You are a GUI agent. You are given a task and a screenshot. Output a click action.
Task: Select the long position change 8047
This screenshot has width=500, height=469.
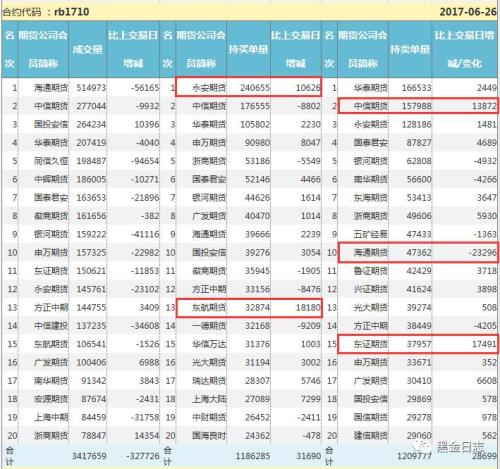tap(310, 143)
